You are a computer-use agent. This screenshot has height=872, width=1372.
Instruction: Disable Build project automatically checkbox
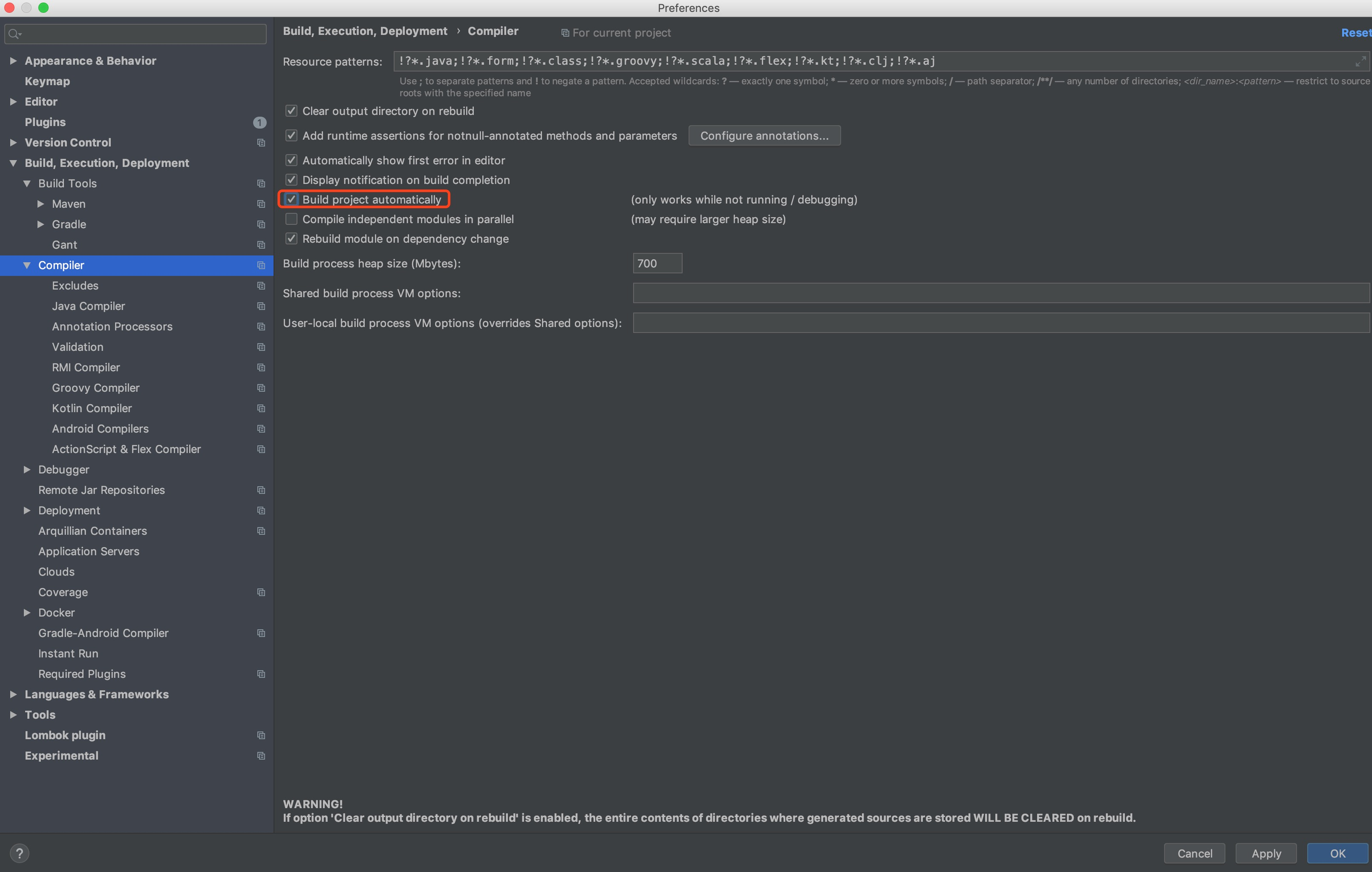click(x=292, y=200)
